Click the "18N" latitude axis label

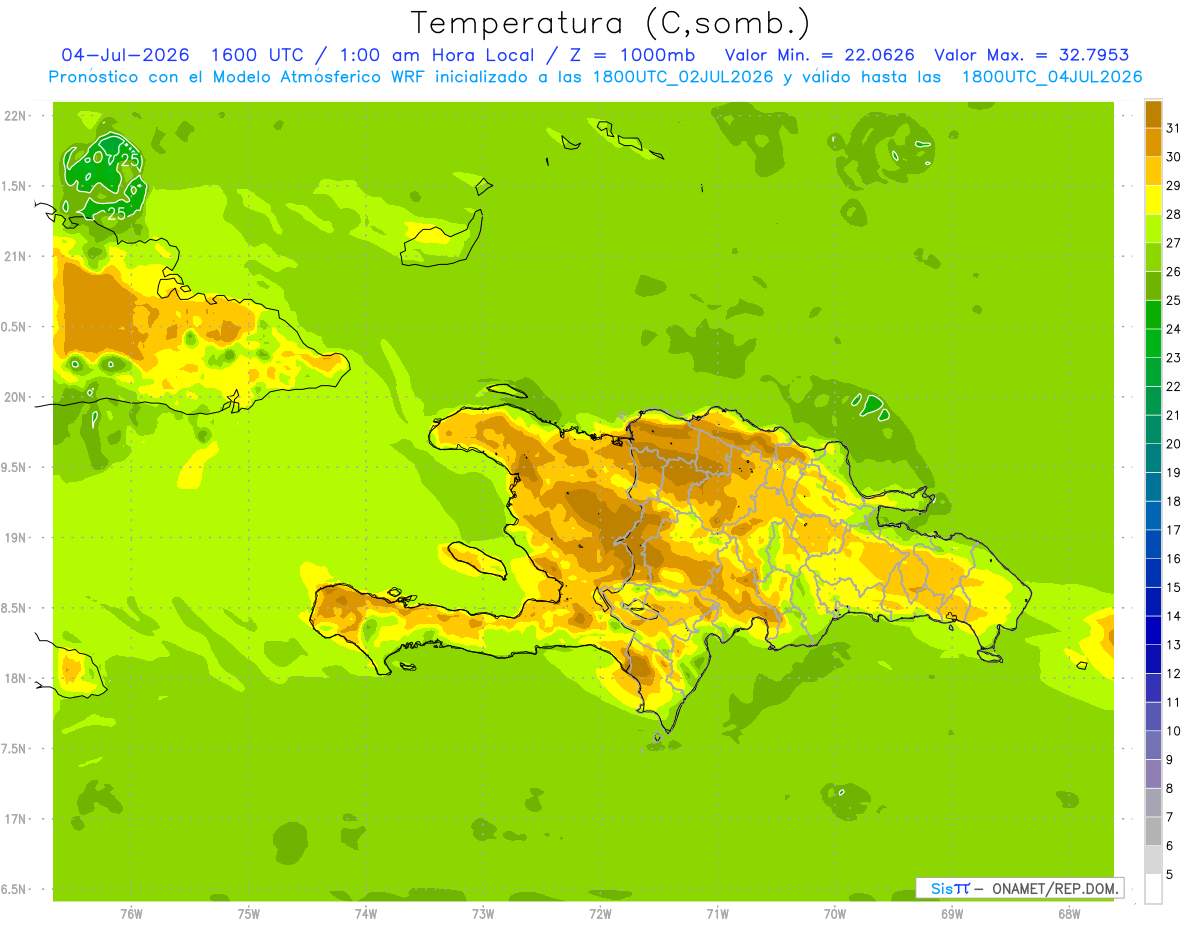(x=14, y=678)
